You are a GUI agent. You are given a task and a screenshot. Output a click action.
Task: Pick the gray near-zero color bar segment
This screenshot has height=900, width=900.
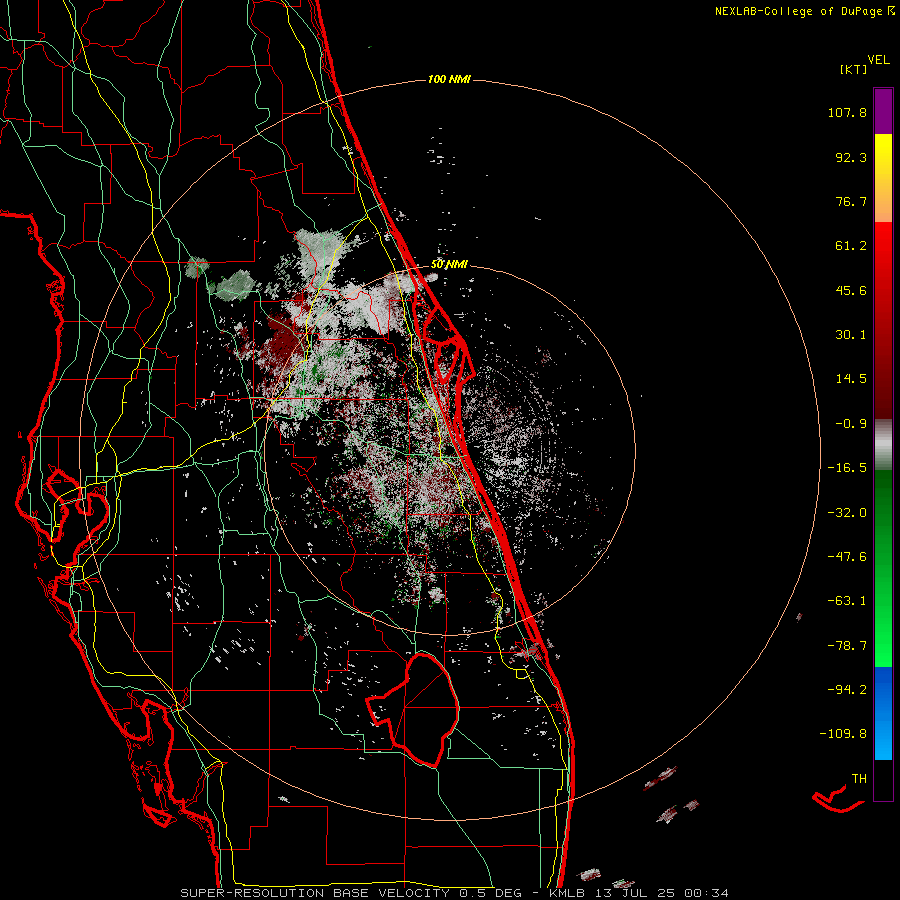(x=883, y=444)
